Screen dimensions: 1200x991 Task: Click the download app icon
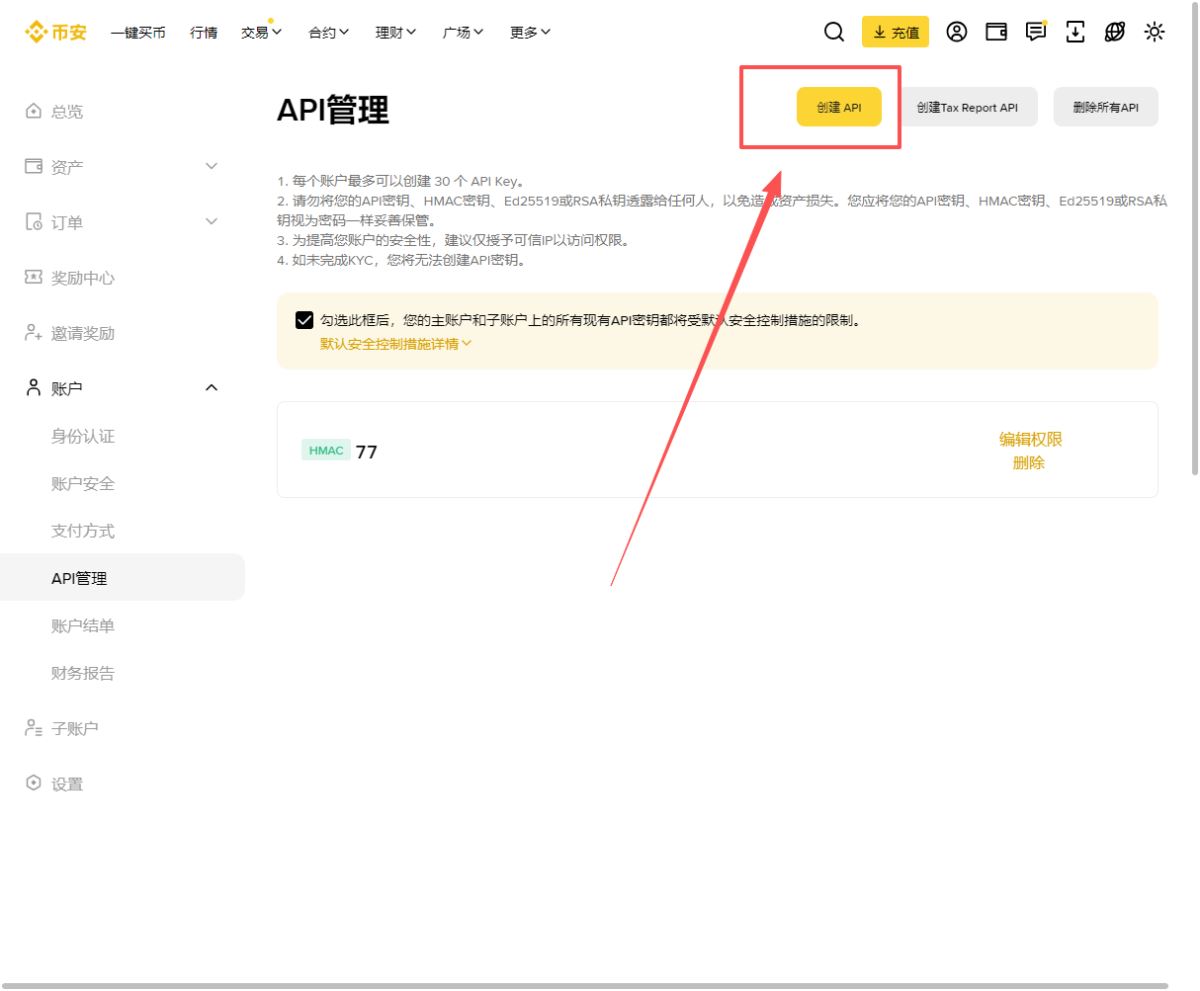pyautogui.click(x=1073, y=32)
